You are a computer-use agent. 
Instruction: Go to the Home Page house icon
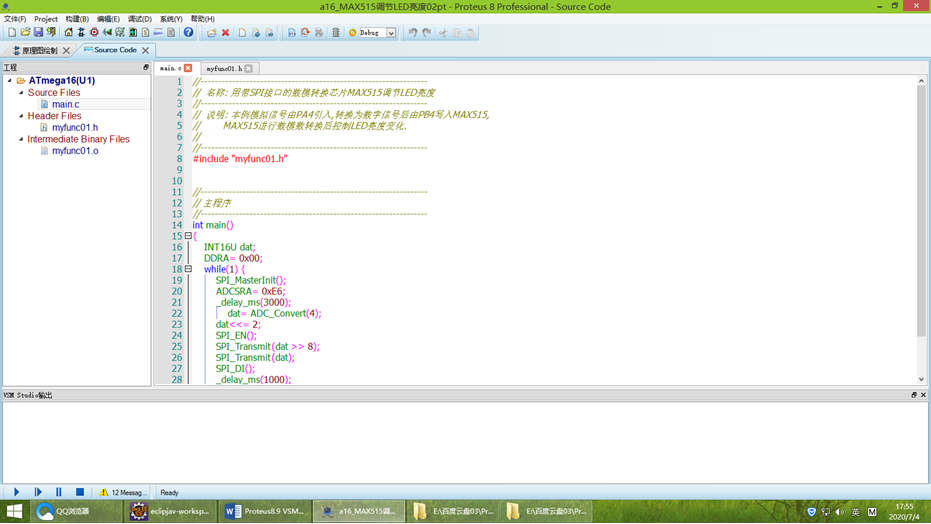click(x=68, y=33)
